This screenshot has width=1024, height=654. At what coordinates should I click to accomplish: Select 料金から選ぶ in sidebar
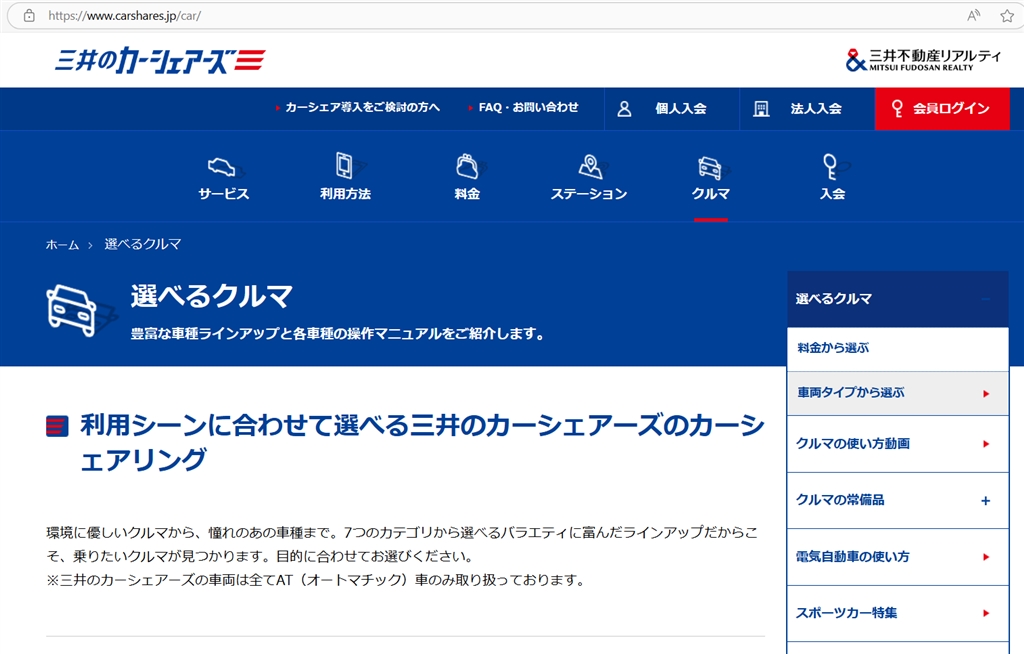pos(898,348)
